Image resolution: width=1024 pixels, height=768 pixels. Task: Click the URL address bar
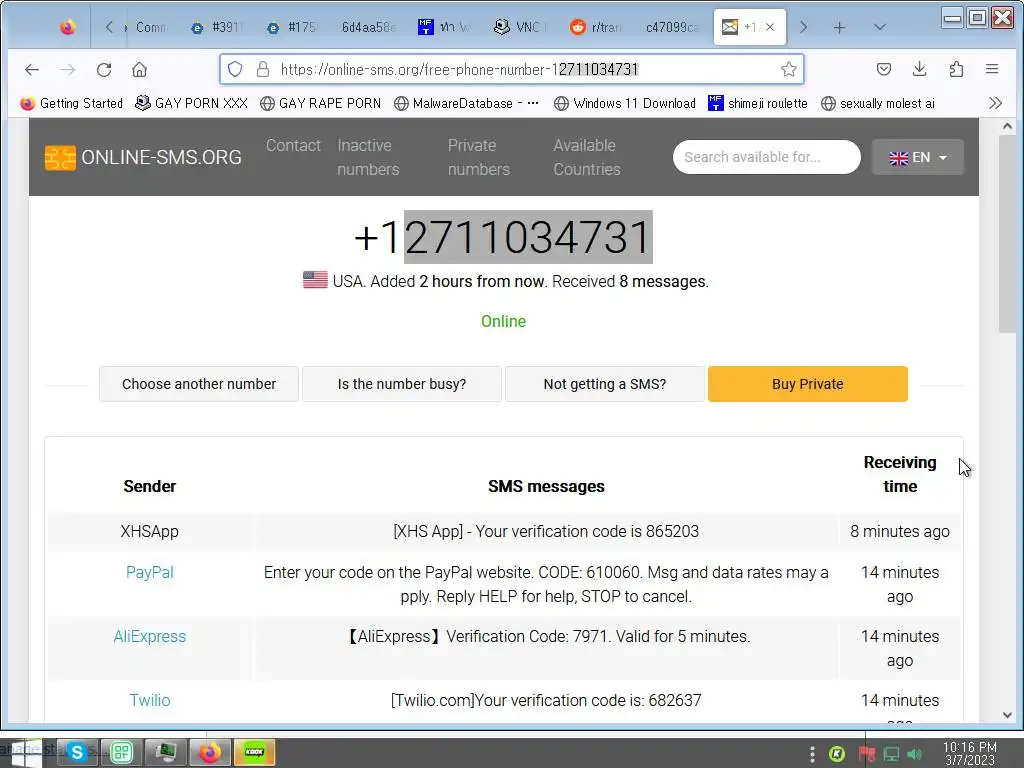pyautogui.click(x=511, y=69)
